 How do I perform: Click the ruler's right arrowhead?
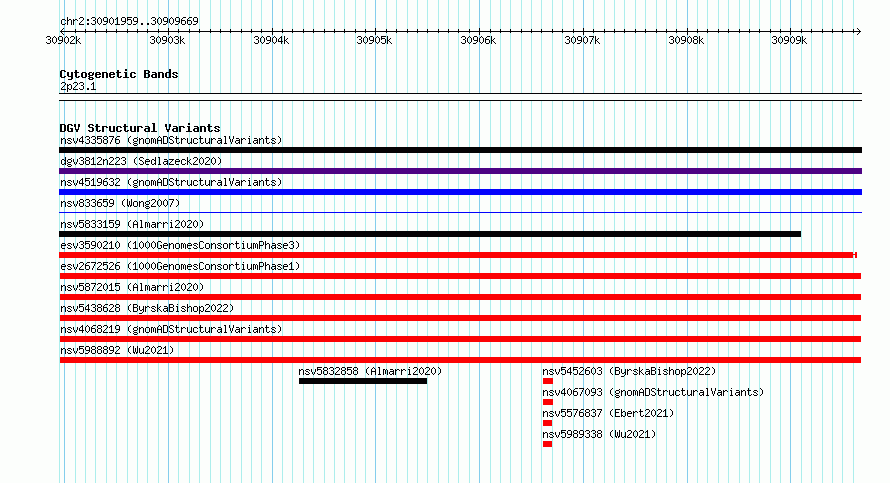click(859, 31)
